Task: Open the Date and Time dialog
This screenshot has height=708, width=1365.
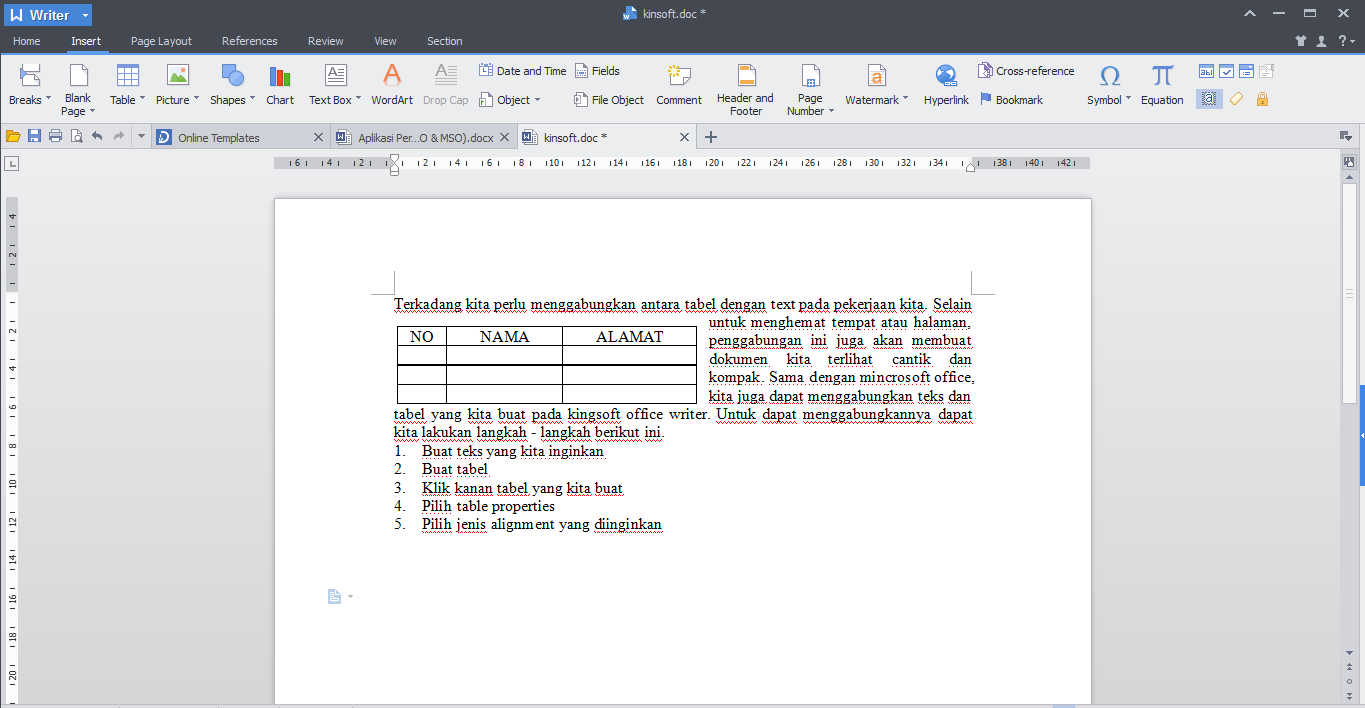Action: [521, 70]
